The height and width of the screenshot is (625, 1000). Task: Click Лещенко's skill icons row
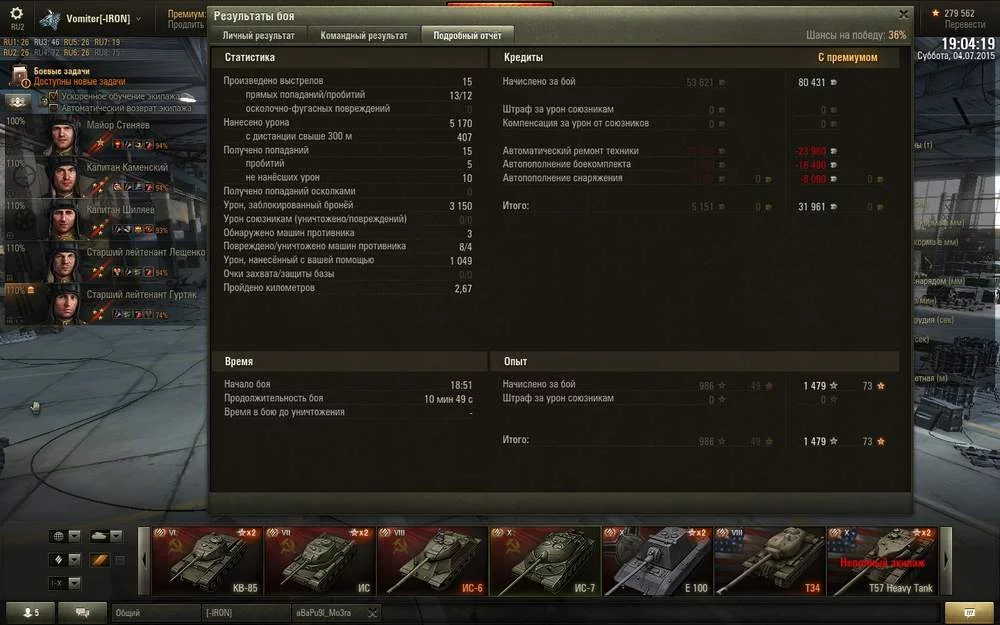pyautogui.click(x=133, y=272)
